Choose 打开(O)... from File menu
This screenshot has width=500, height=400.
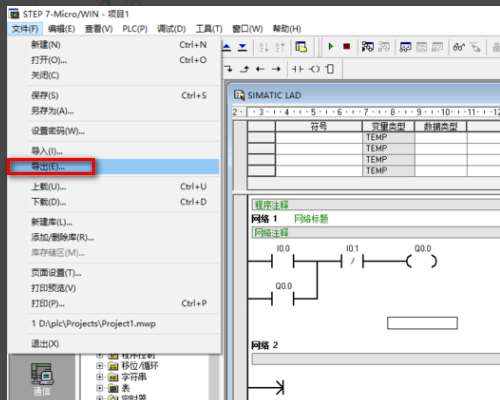tap(113, 60)
